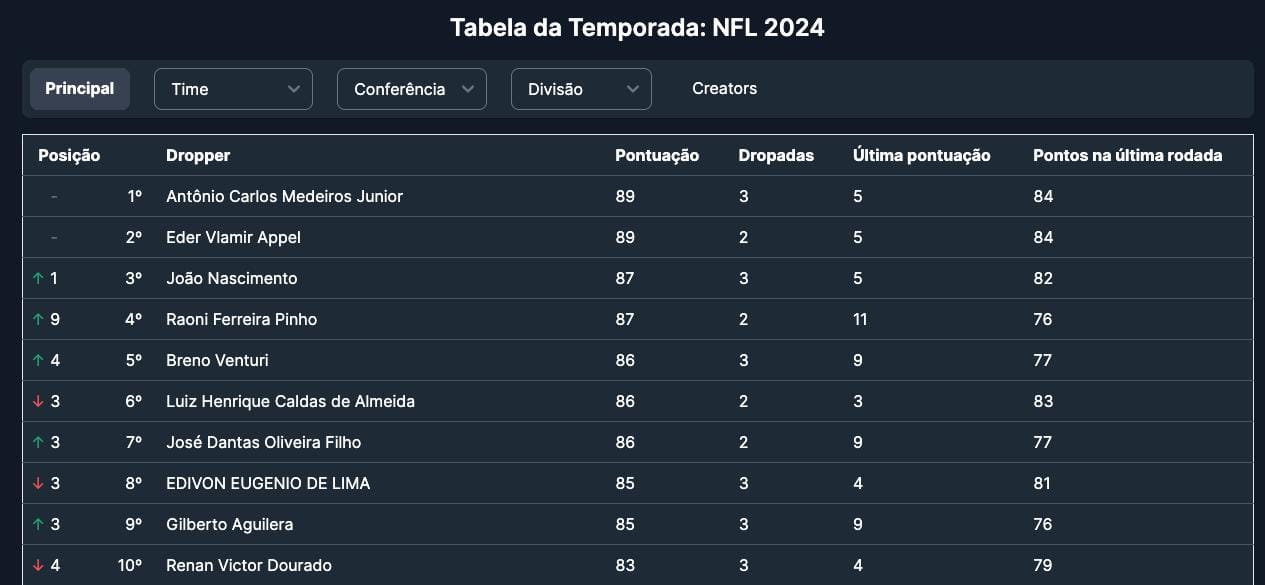Click the Dropper column header

[198, 156]
